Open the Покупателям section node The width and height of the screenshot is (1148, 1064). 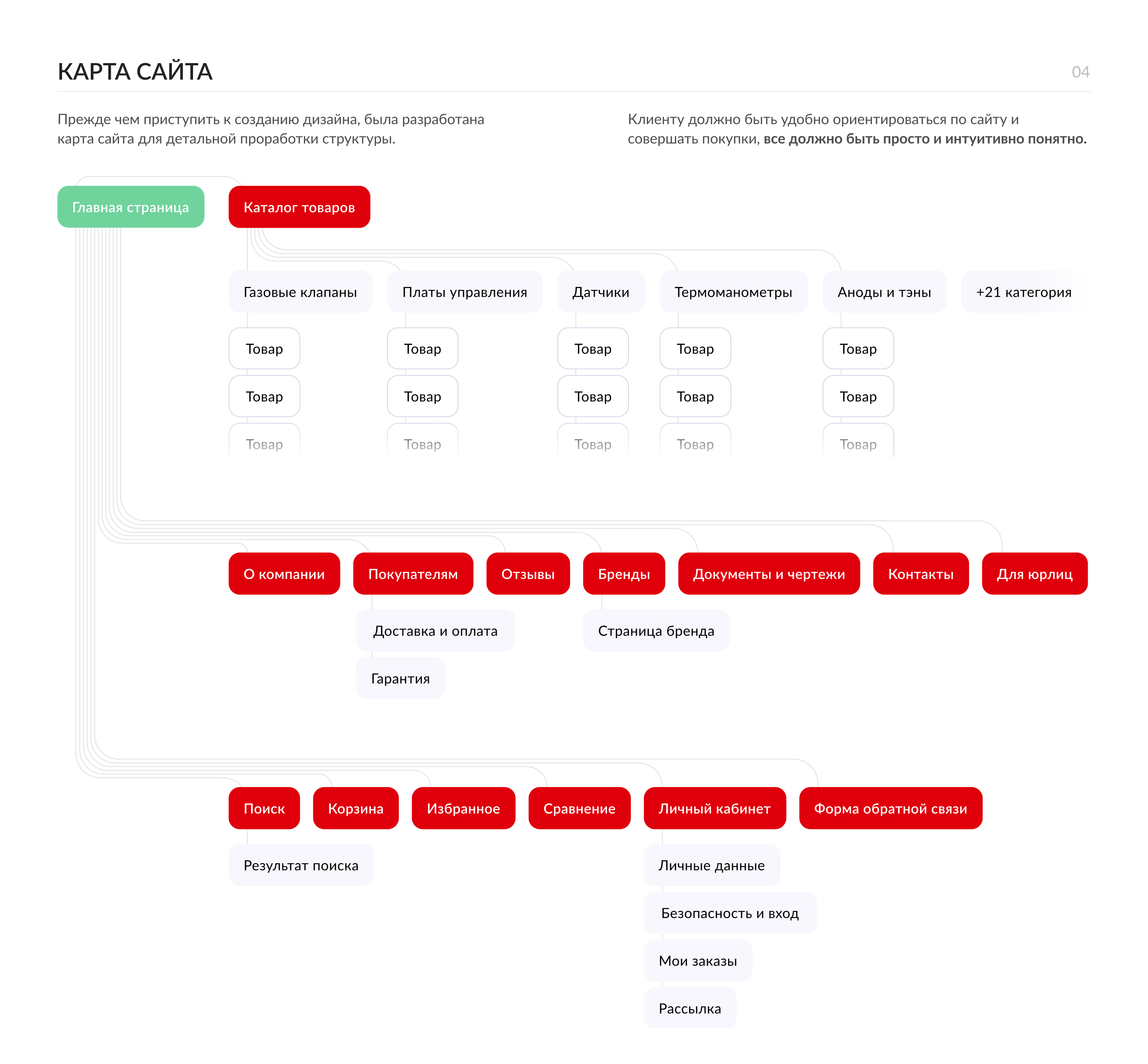[x=413, y=574]
